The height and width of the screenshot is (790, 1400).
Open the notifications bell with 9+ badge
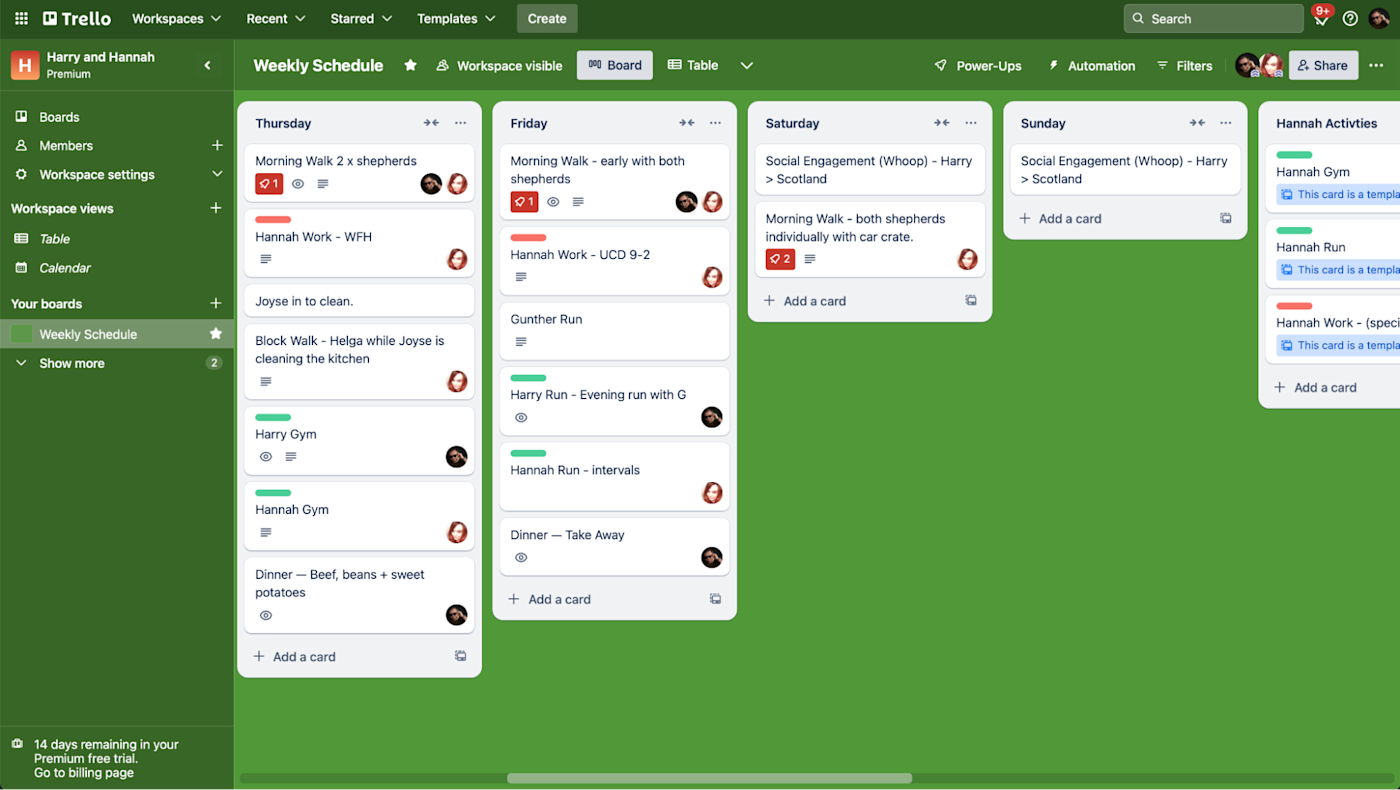point(1322,17)
